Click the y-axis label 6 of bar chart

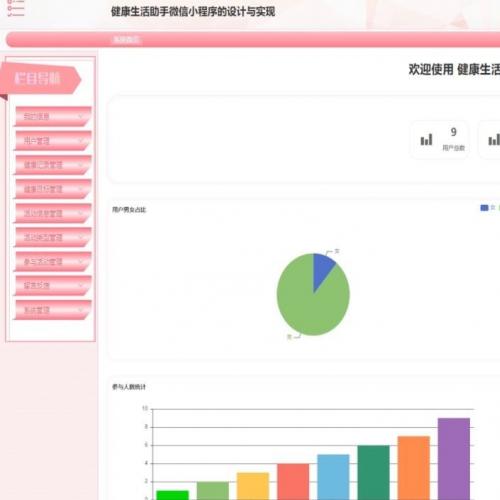[146, 445]
